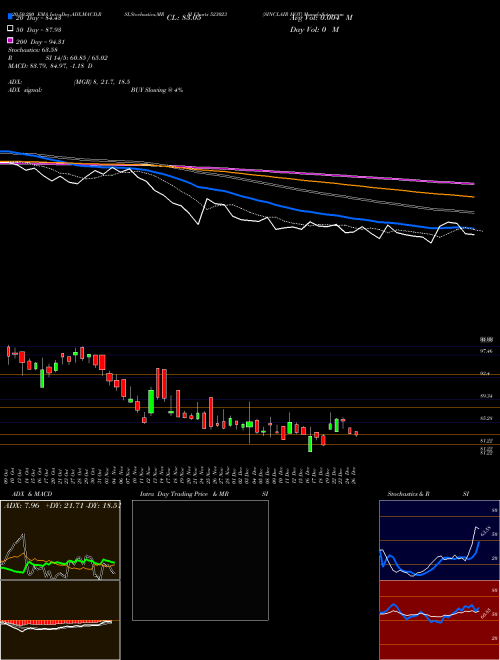Image resolution: width=500 pixels, height=660 pixels.
Task: Click the 'ADX signal:' label
Action: (25, 90)
